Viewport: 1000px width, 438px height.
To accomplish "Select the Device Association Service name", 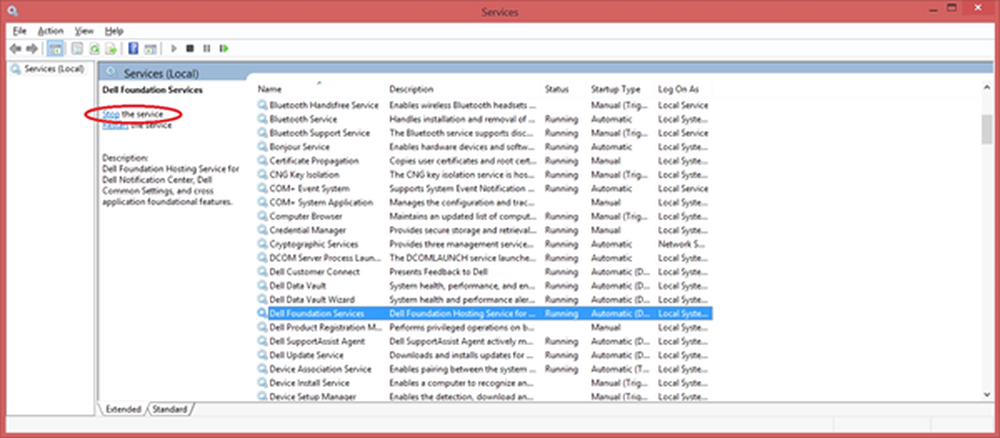I will tap(320, 369).
